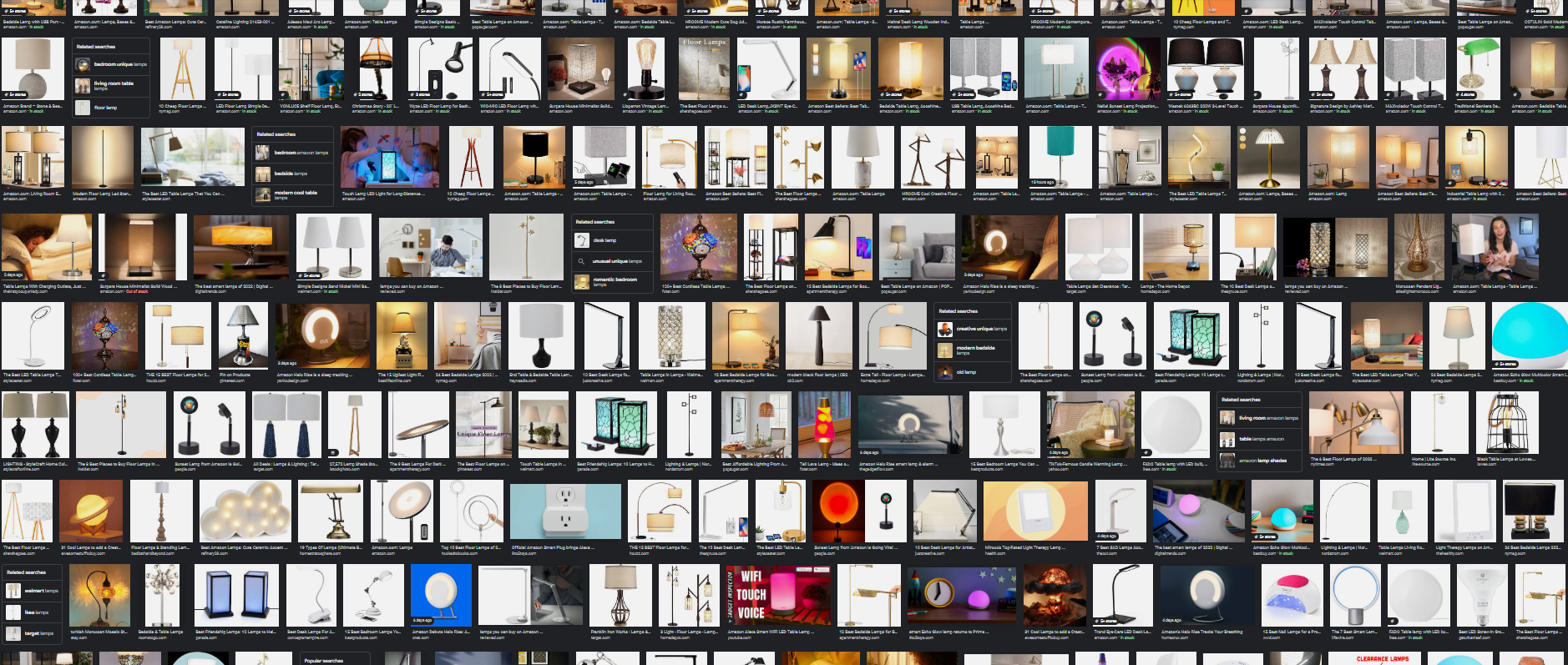This screenshot has height=665, width=1568.
Task: Open the red and yellow lava lamp image
Action: click(824, 424)
